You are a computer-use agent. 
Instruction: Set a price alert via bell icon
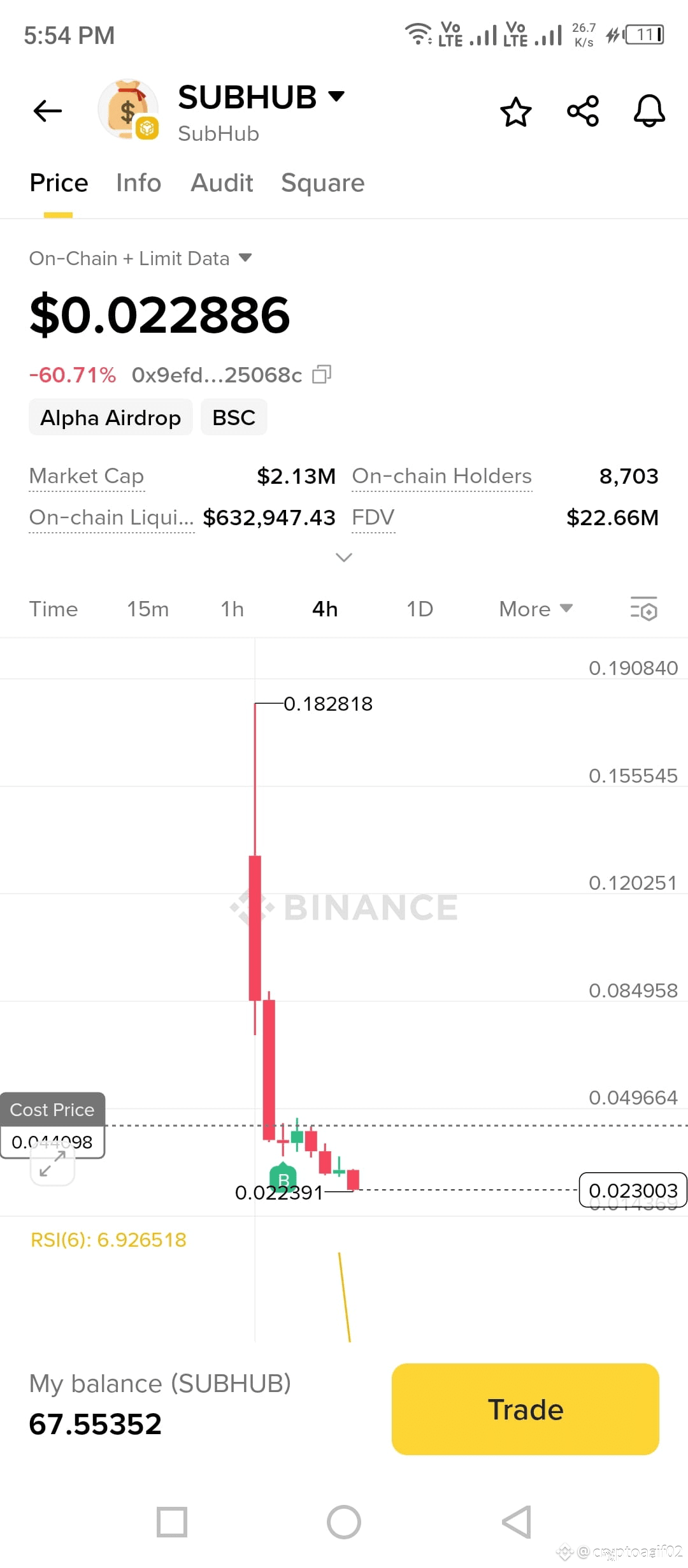649,111
